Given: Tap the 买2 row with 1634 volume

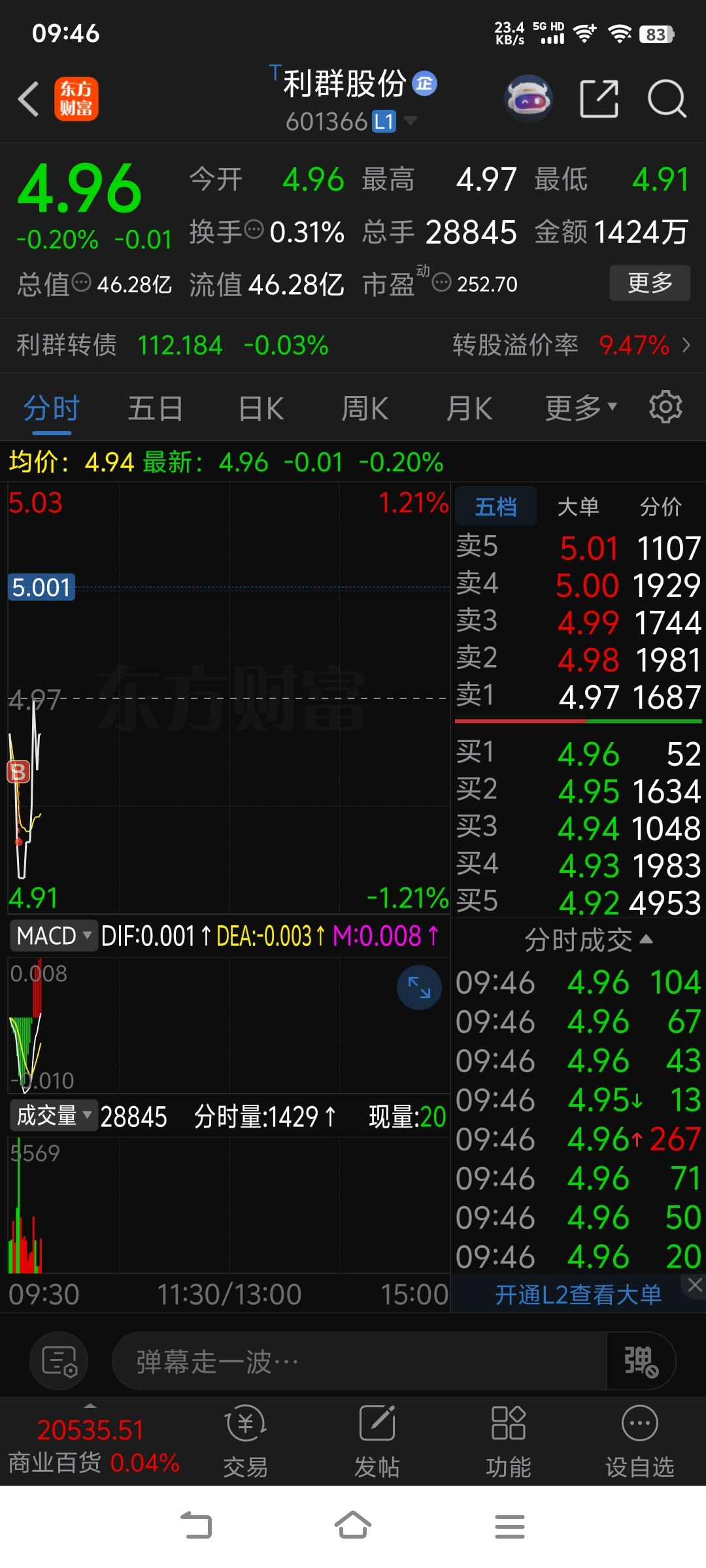Looking at the screenshot, I should pos(579,791).
